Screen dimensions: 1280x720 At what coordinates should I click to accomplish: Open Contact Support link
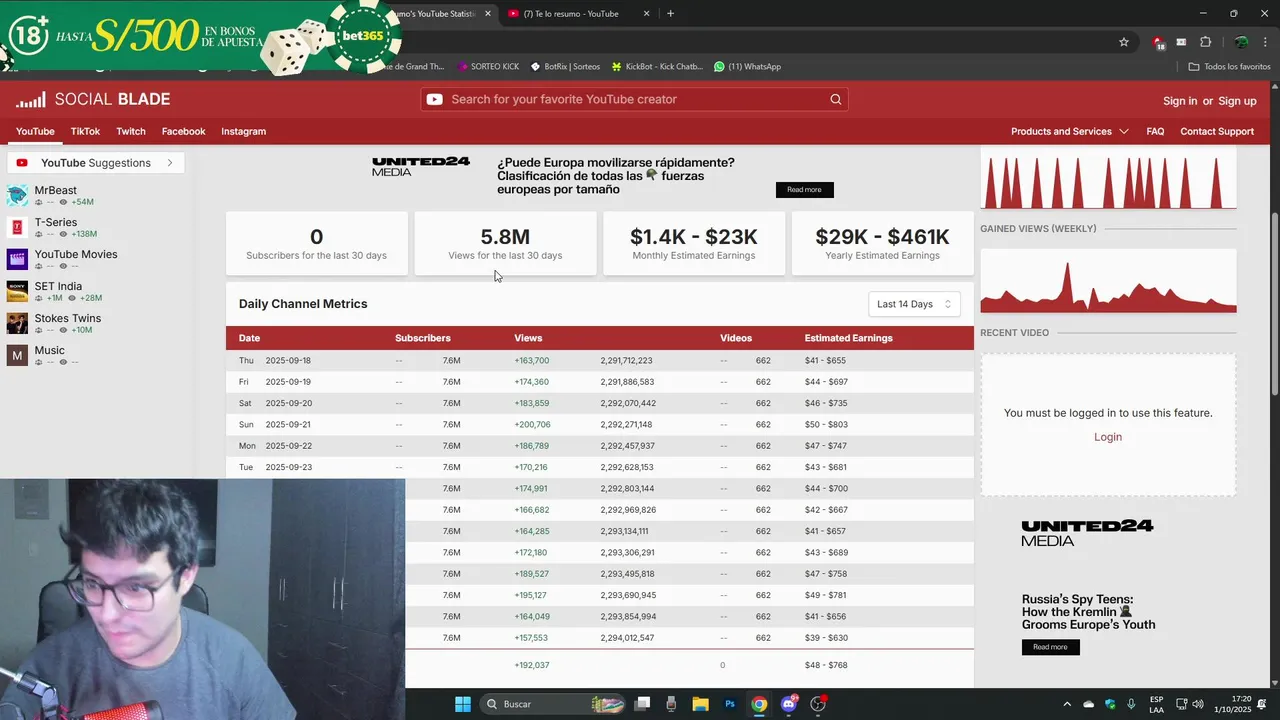tap(1217, 131)
